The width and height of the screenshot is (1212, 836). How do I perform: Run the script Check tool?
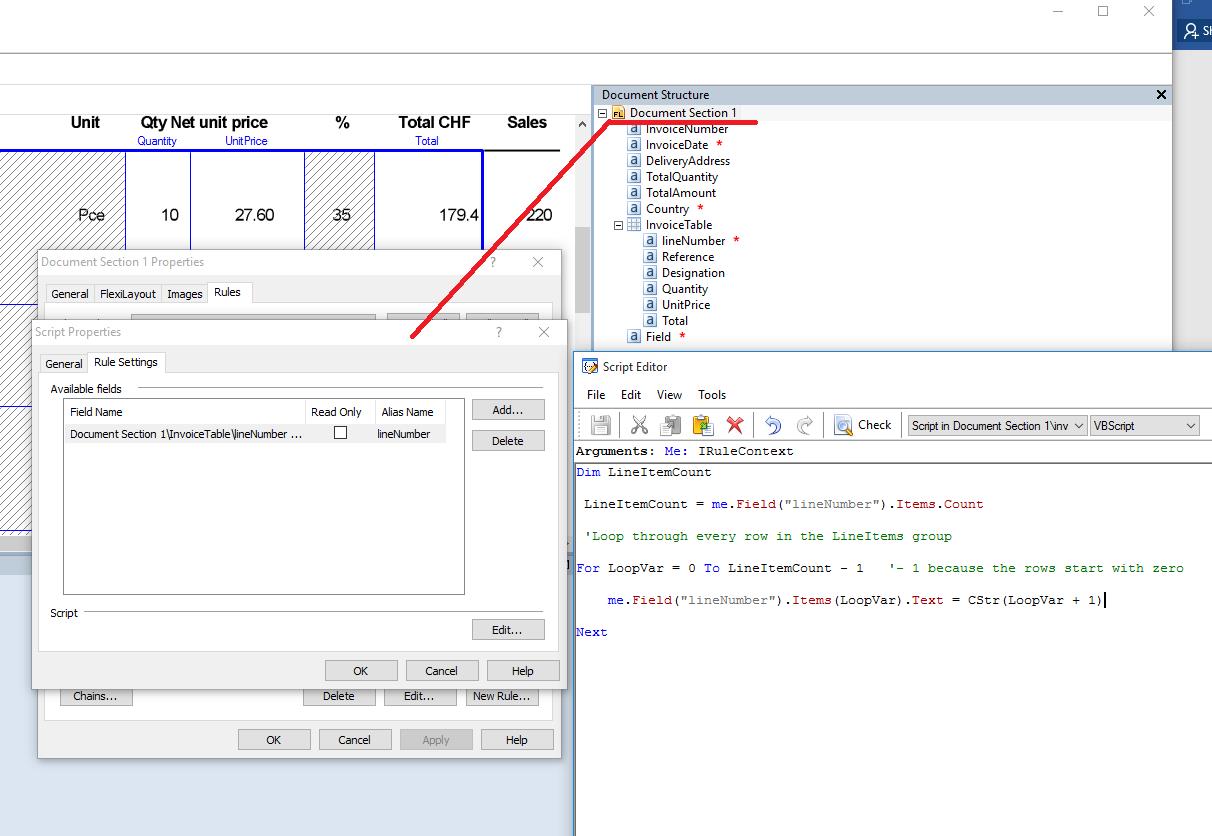point(862,425)
